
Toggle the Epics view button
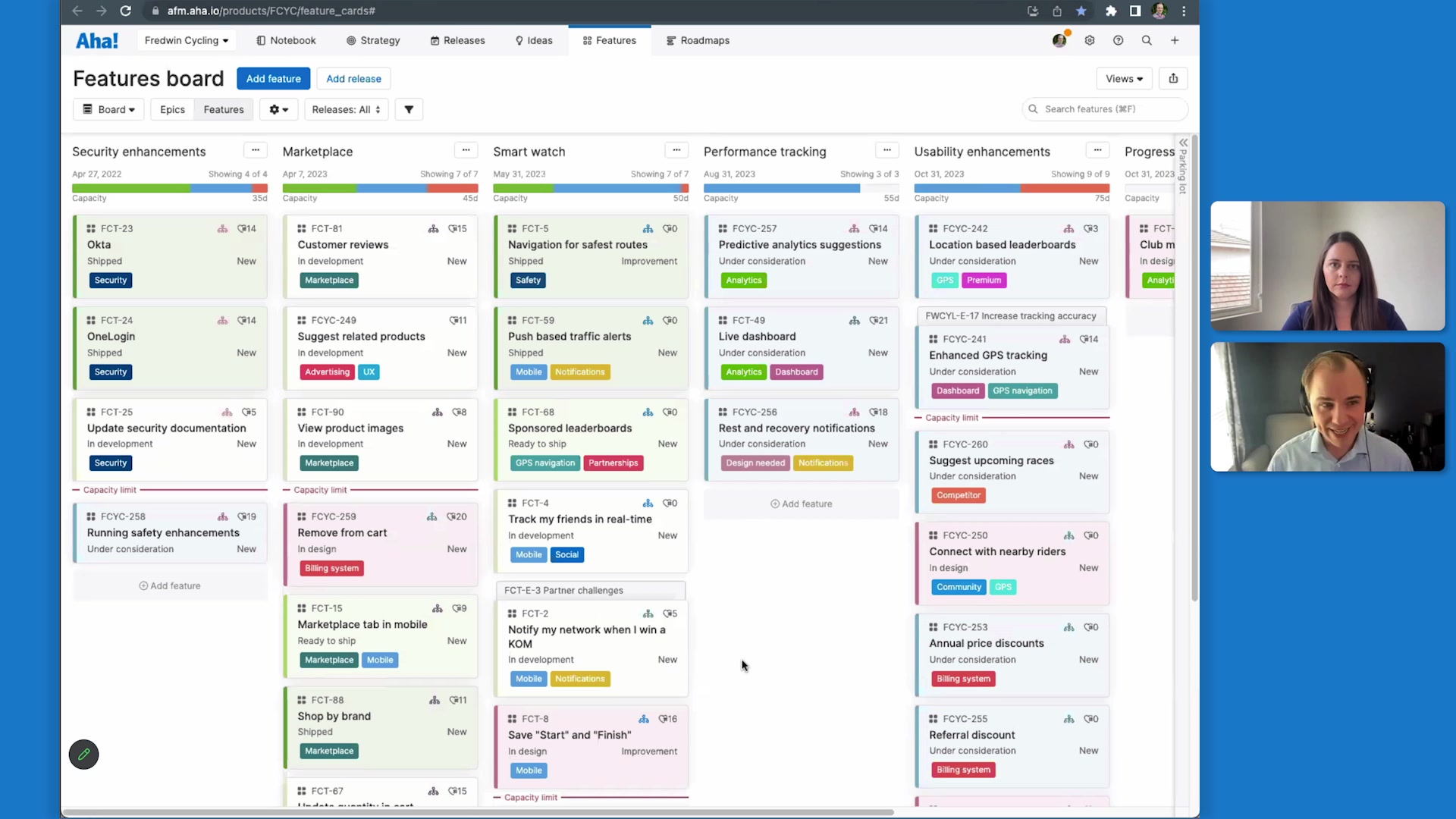tap(172, 109)
